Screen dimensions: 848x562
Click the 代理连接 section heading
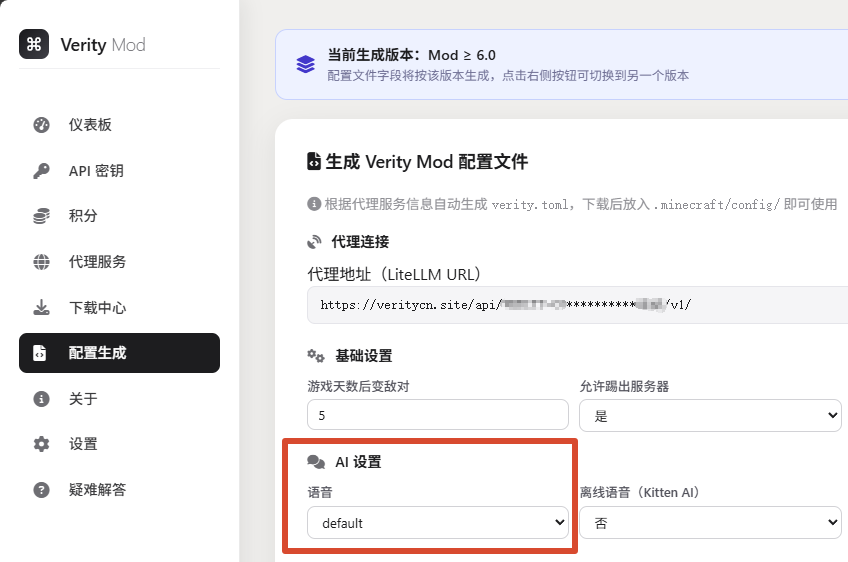pyautogui.click(x=360, y=242)
